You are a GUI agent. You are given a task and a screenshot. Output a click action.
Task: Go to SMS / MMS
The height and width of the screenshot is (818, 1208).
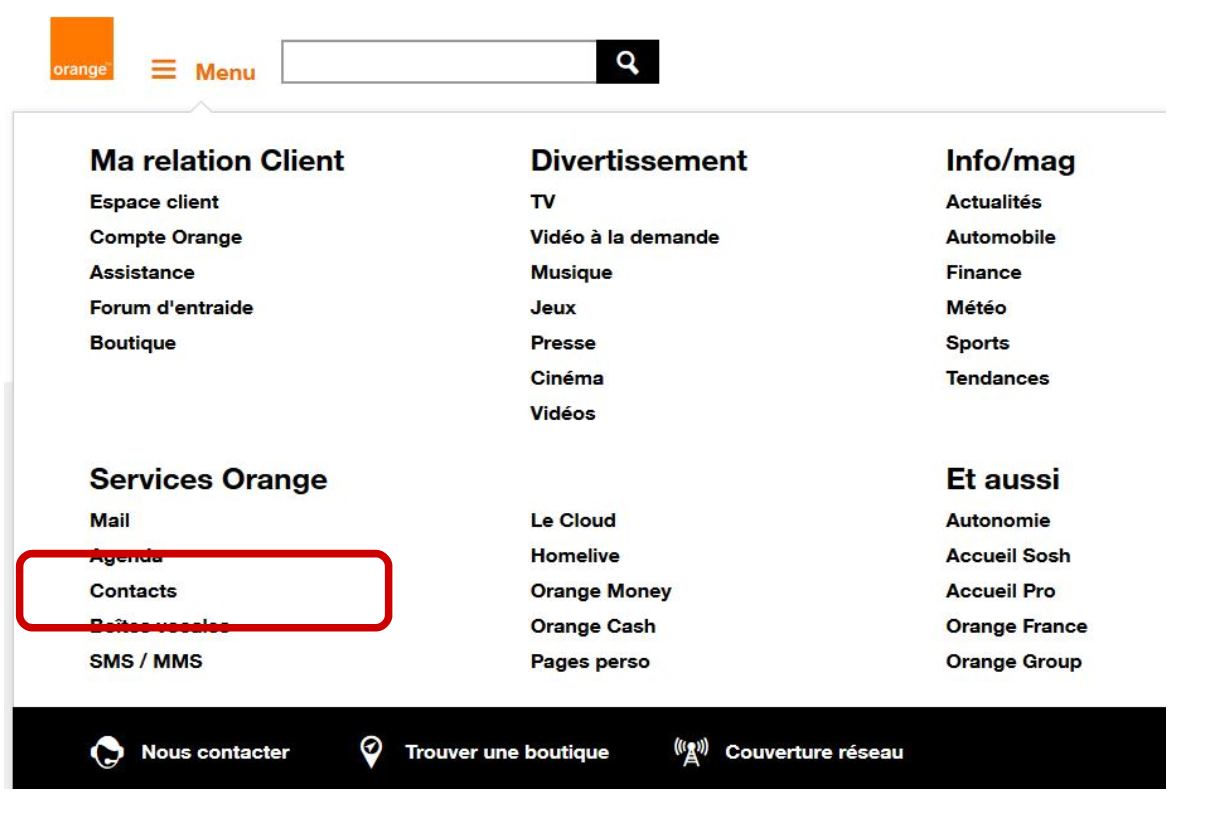[x=146, y=661]
